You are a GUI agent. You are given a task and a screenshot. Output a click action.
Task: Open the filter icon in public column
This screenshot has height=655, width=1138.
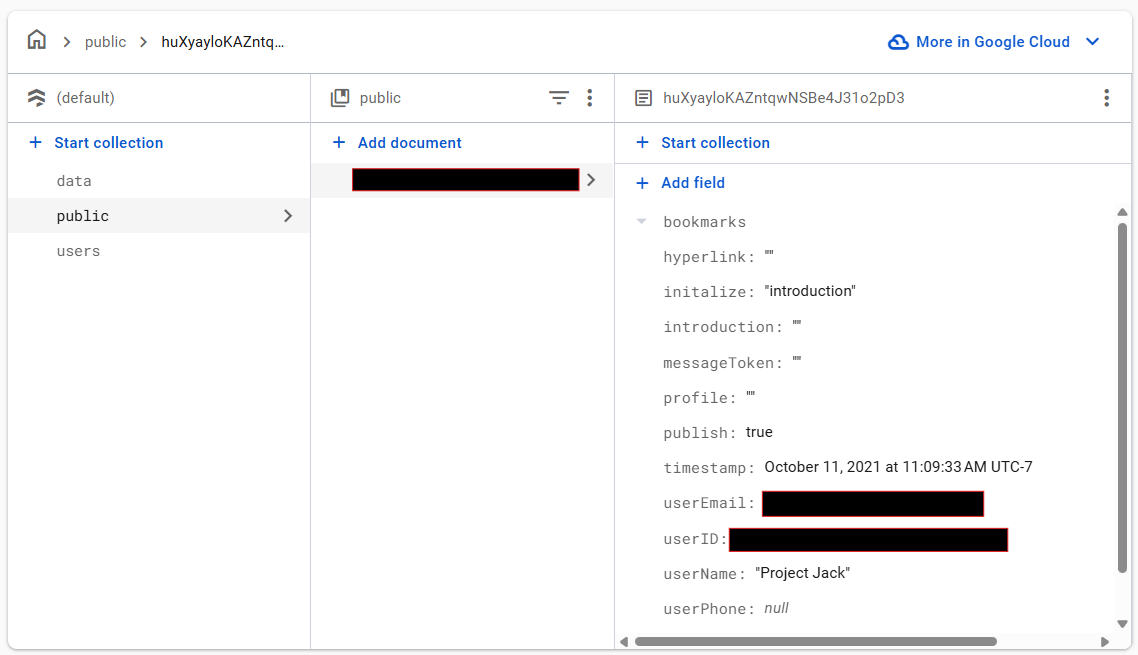(559, 97)
